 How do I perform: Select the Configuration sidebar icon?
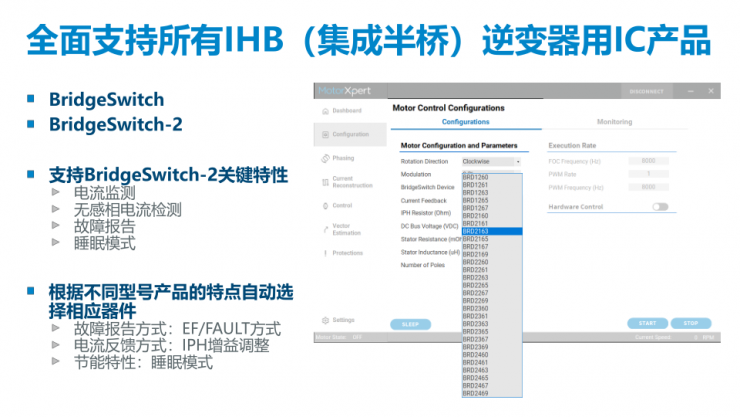point(324,134)
